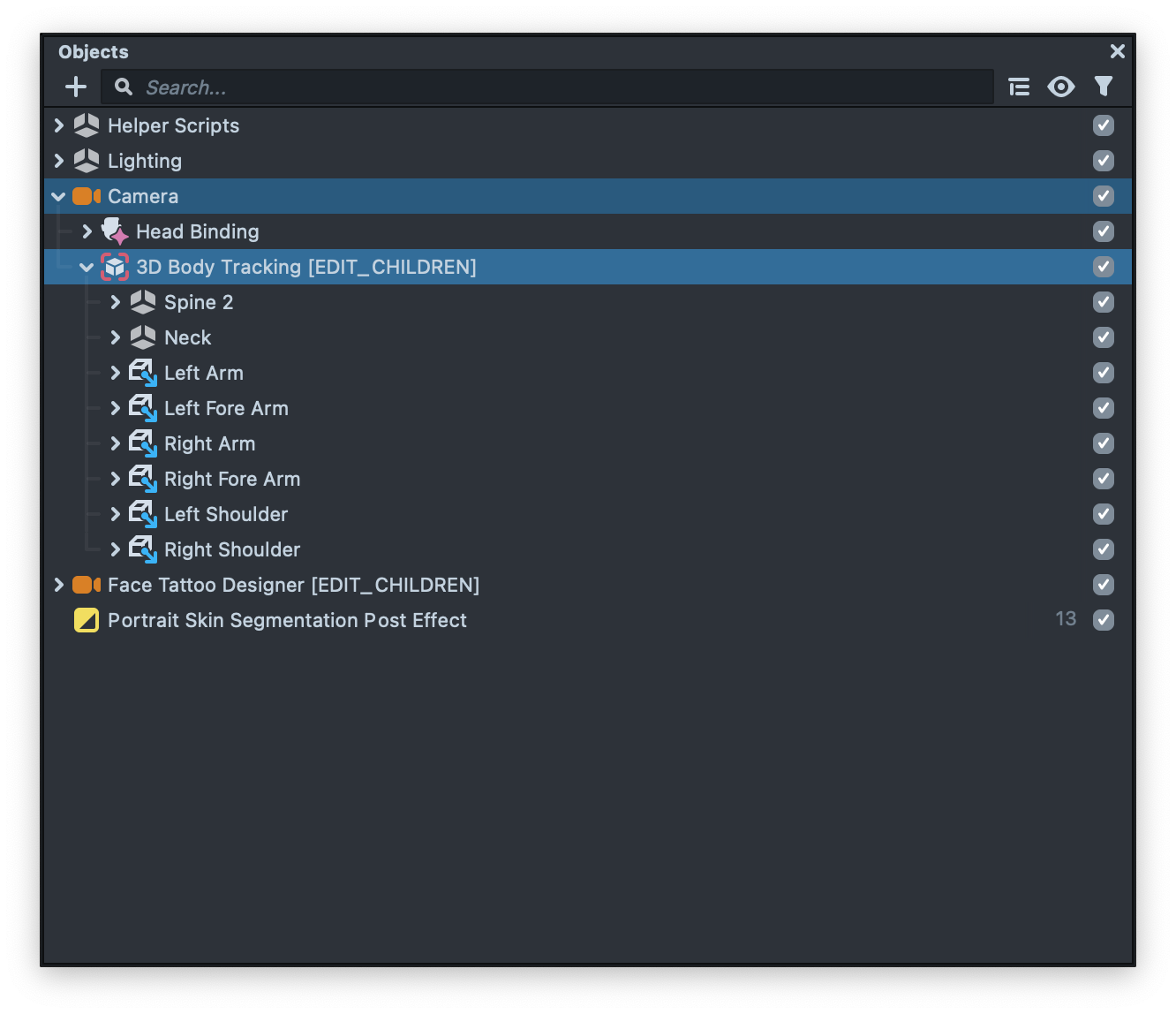Screen dimensions: 1176x1014
Task: Expand the Face Tattoo Designer node
Action: 59,585
